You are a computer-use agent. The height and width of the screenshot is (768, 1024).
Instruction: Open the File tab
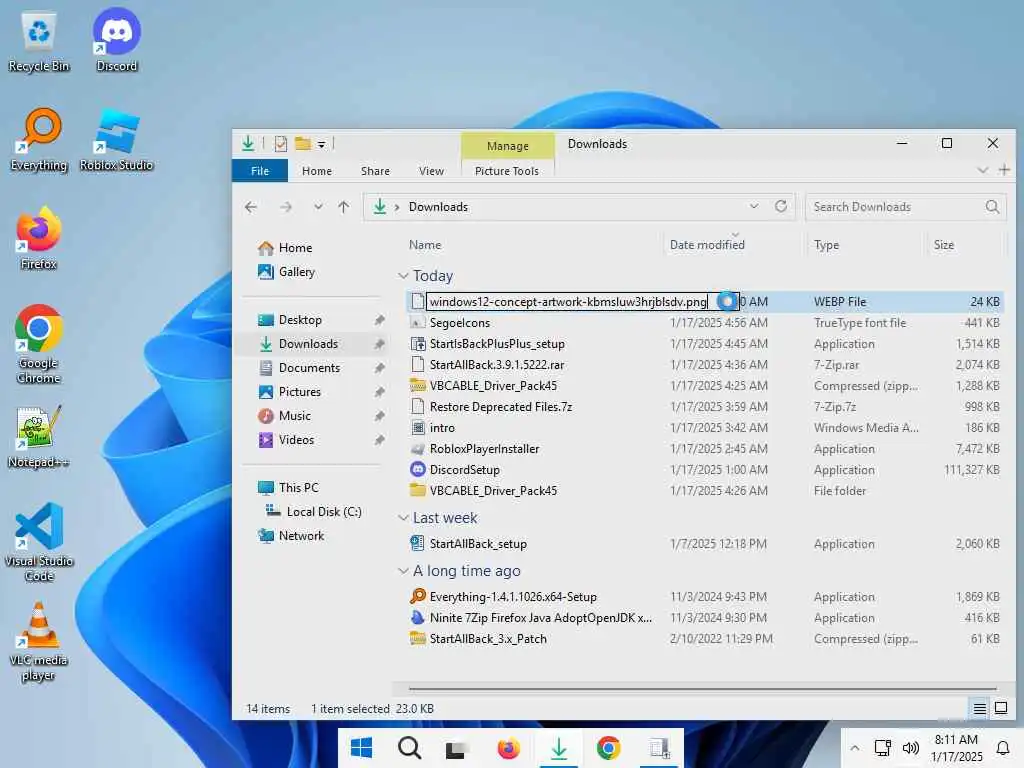point(260,170)
